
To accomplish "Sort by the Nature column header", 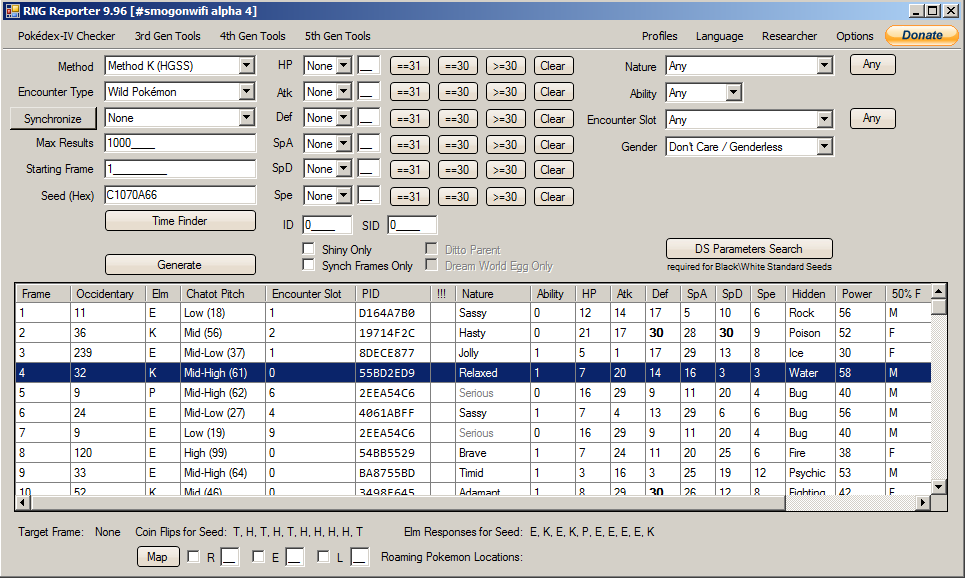I will click(493, 294).
